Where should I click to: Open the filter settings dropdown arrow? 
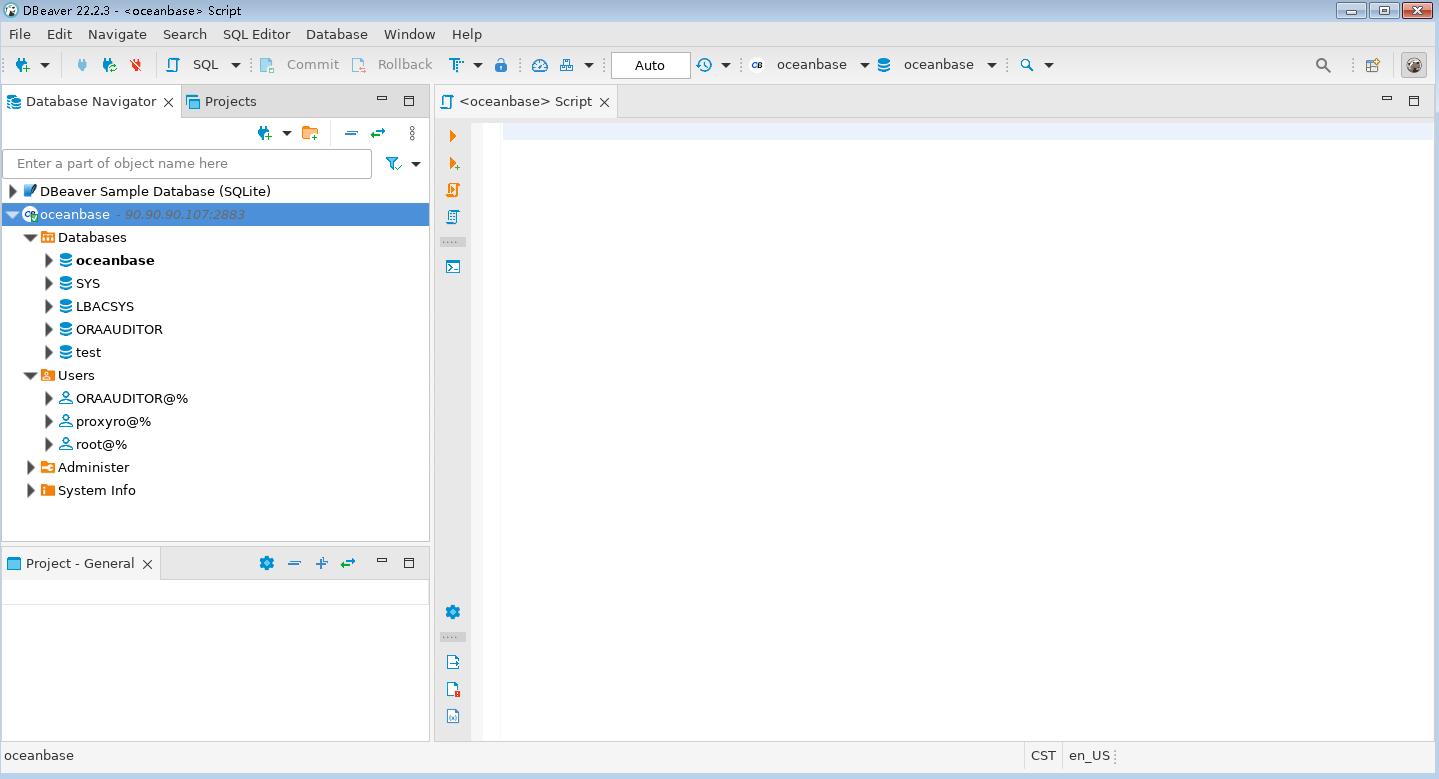(416, 164)
